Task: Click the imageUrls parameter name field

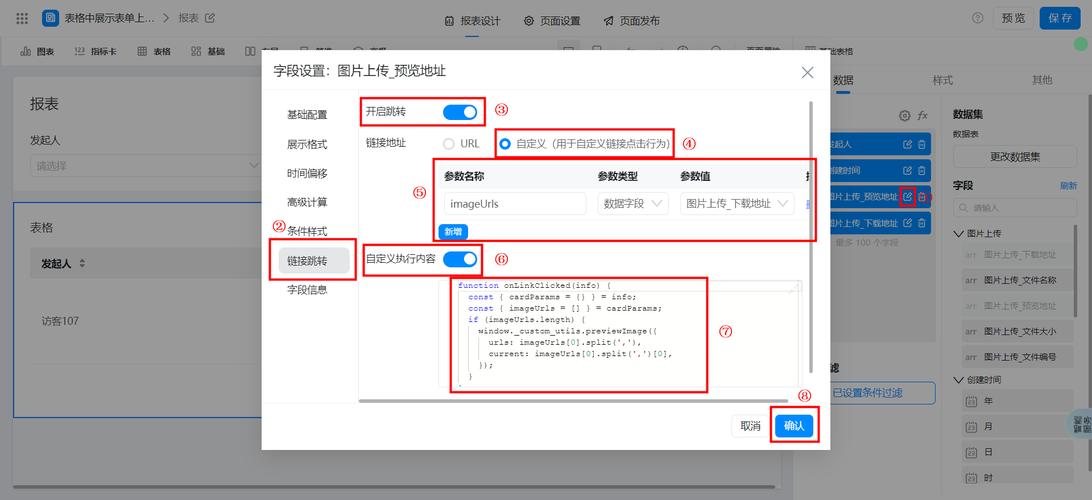Action: coord(515,203)
